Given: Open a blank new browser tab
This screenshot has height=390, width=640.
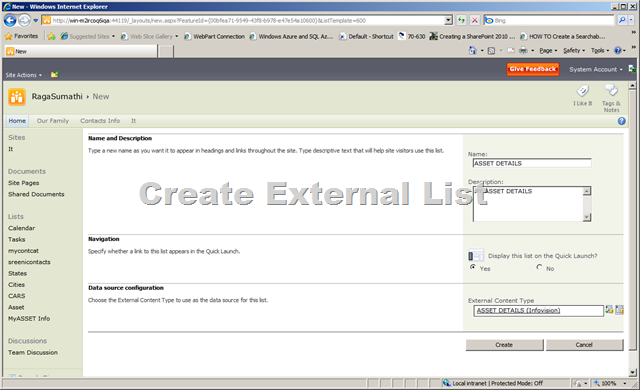Looking at the screenshot, I should click(x=166, y=51).
